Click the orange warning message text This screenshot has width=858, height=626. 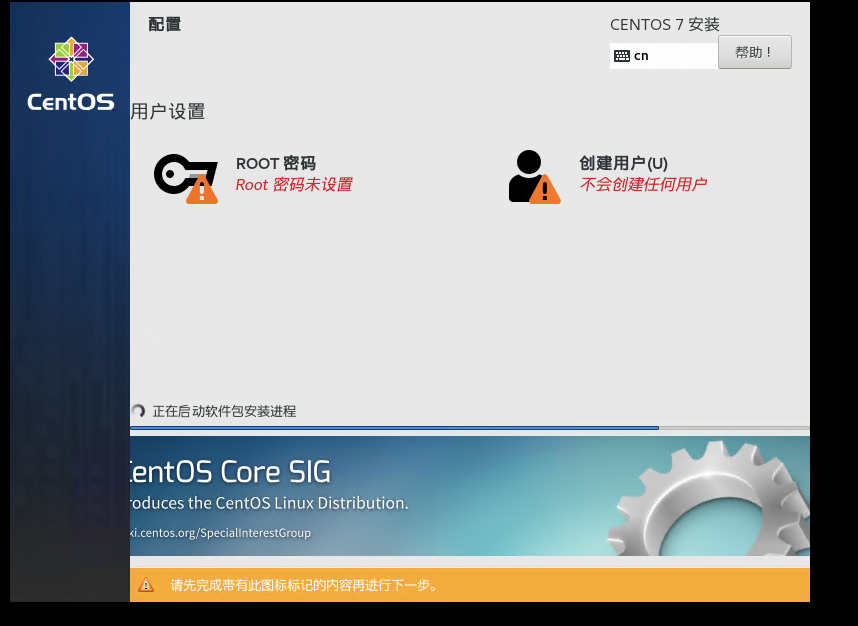pos(304,585)
